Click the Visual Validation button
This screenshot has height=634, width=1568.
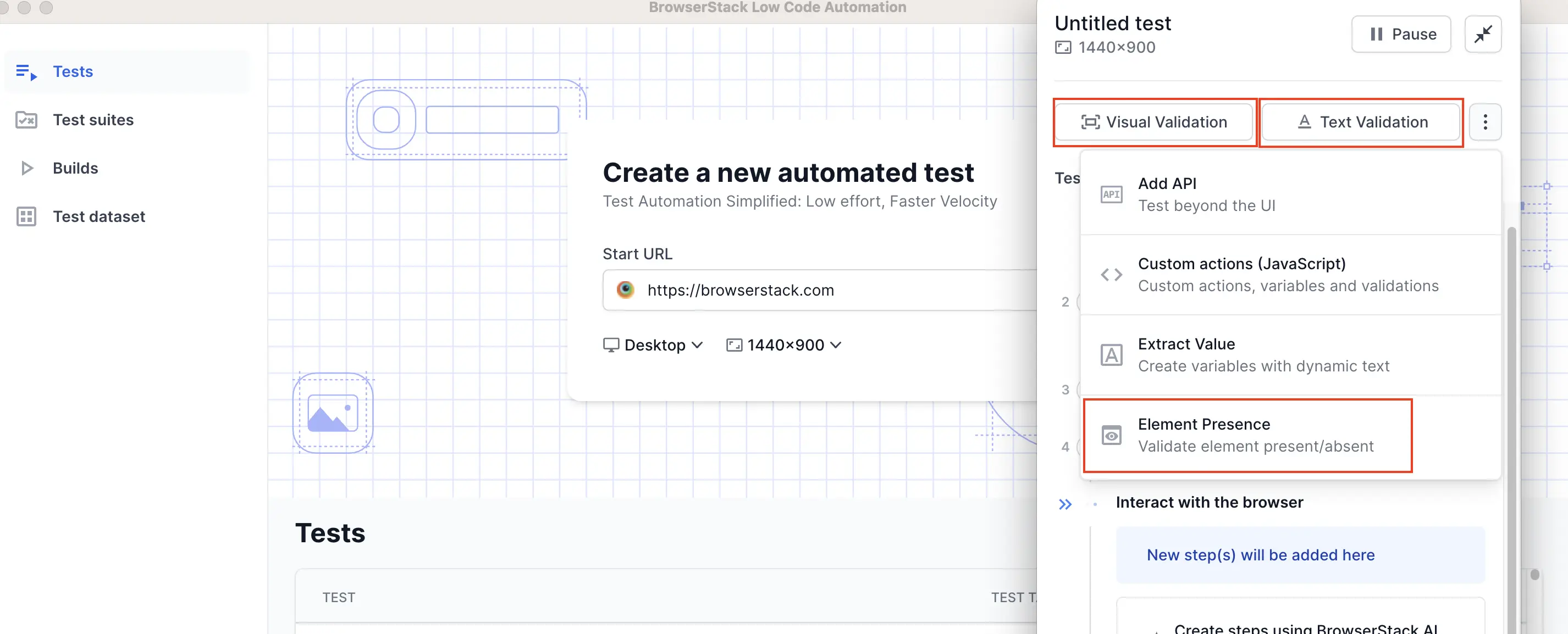tap(1153, 123)
